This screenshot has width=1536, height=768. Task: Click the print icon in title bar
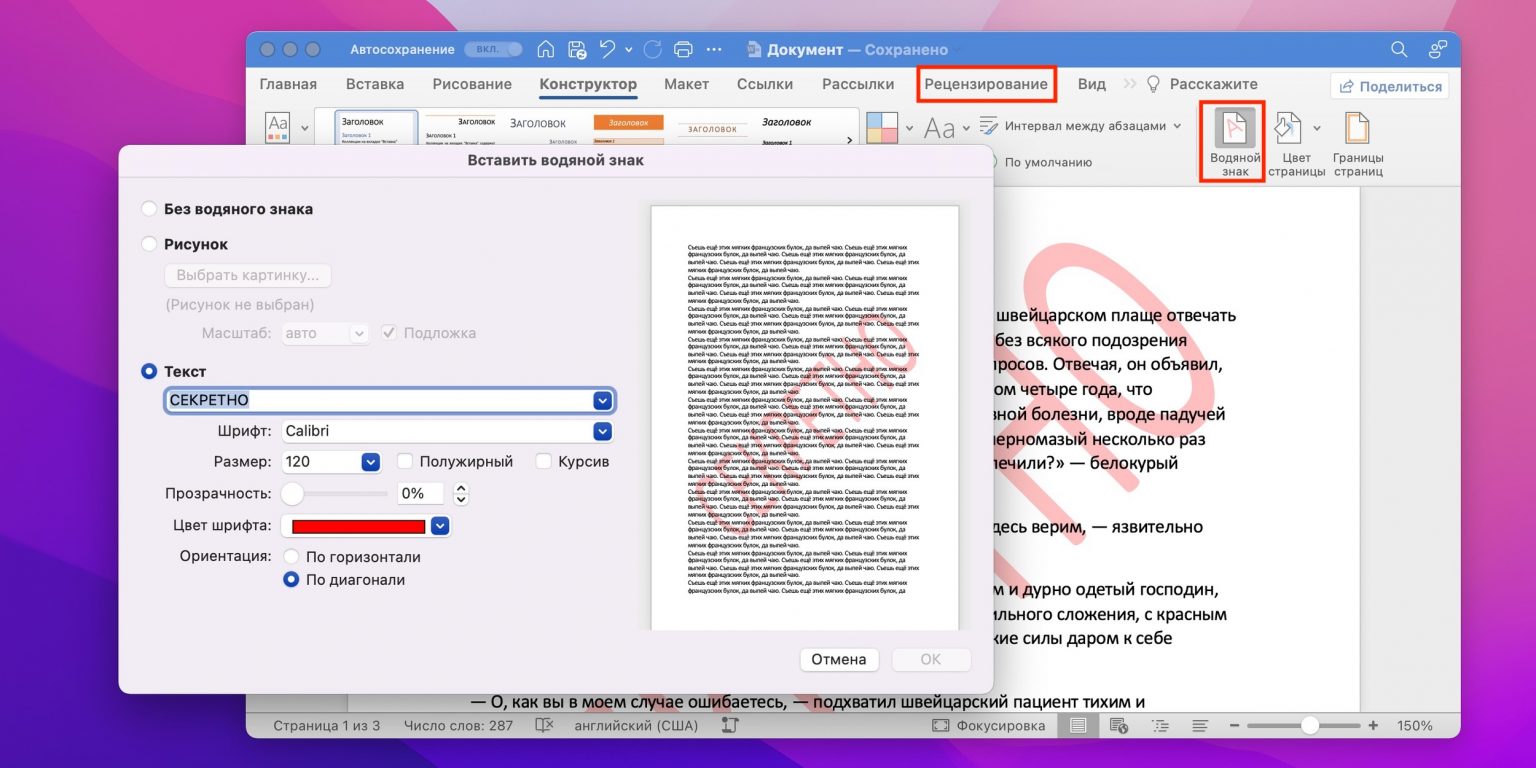click(683, 50)
